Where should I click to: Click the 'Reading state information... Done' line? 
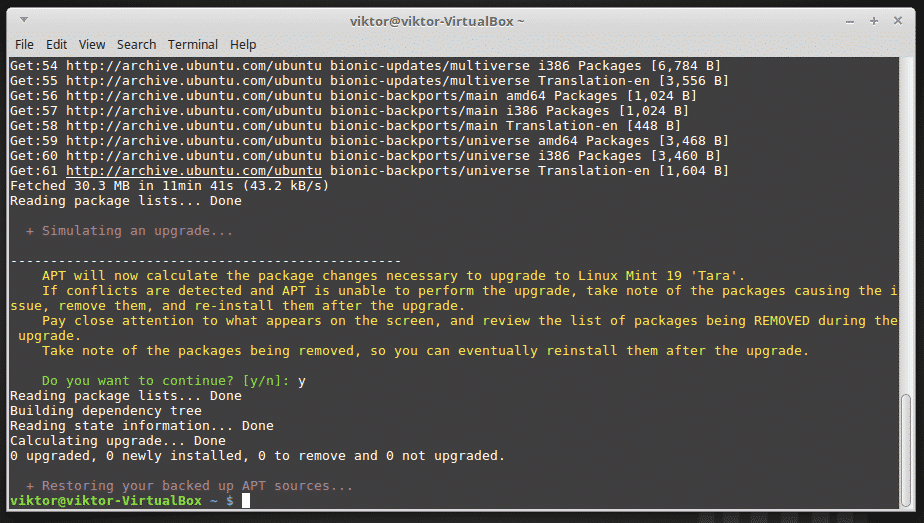(x=141, y=426)
